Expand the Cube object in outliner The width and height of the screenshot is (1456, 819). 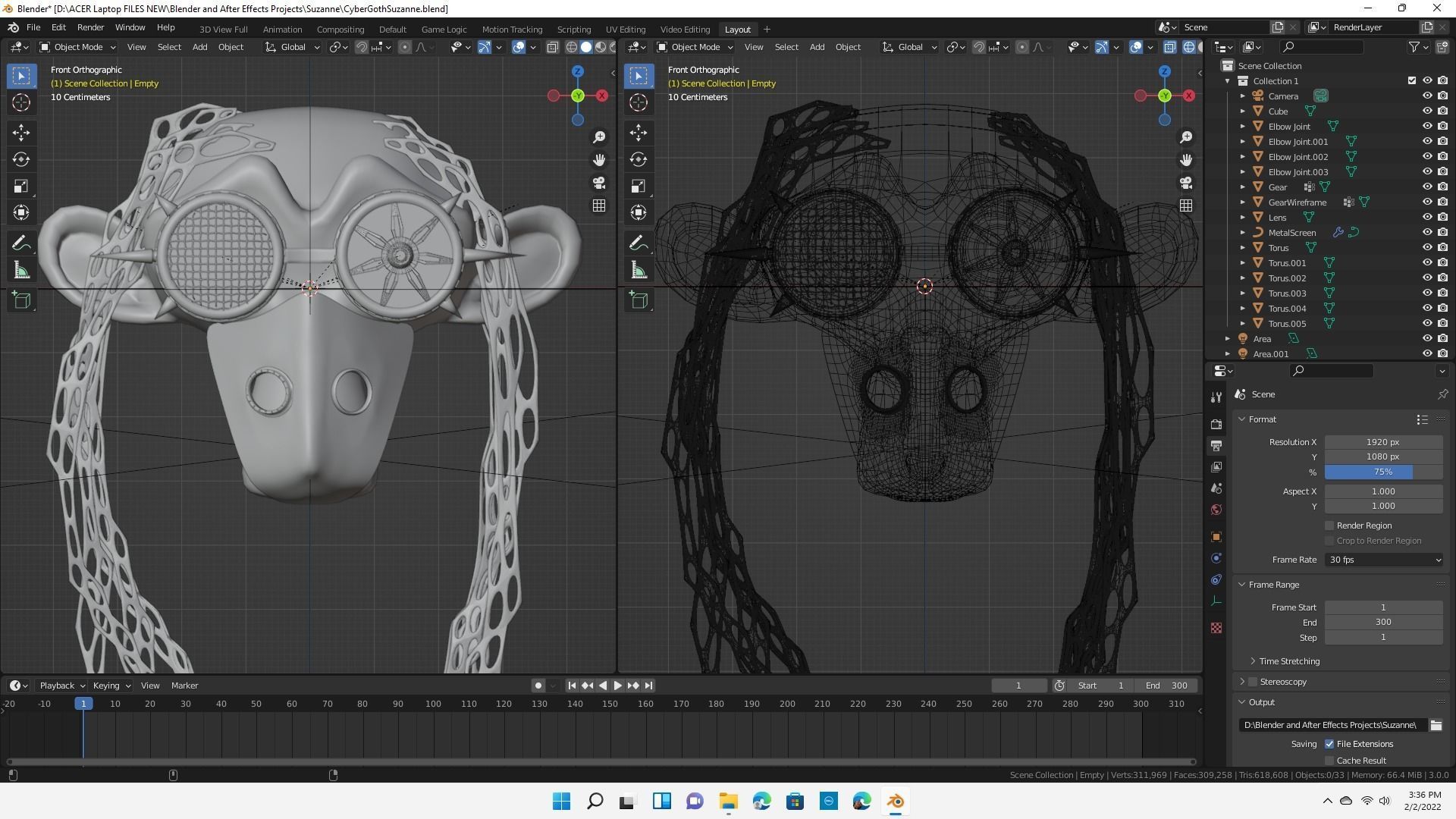(1243, 111)
